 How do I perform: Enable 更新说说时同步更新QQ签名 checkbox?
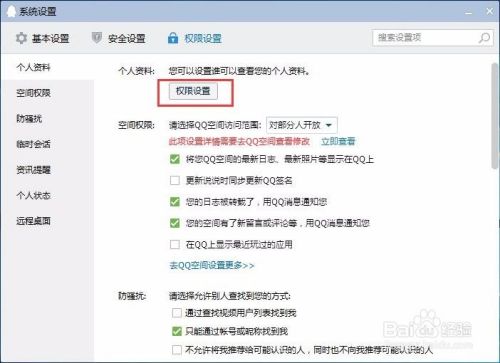point(175,180)
